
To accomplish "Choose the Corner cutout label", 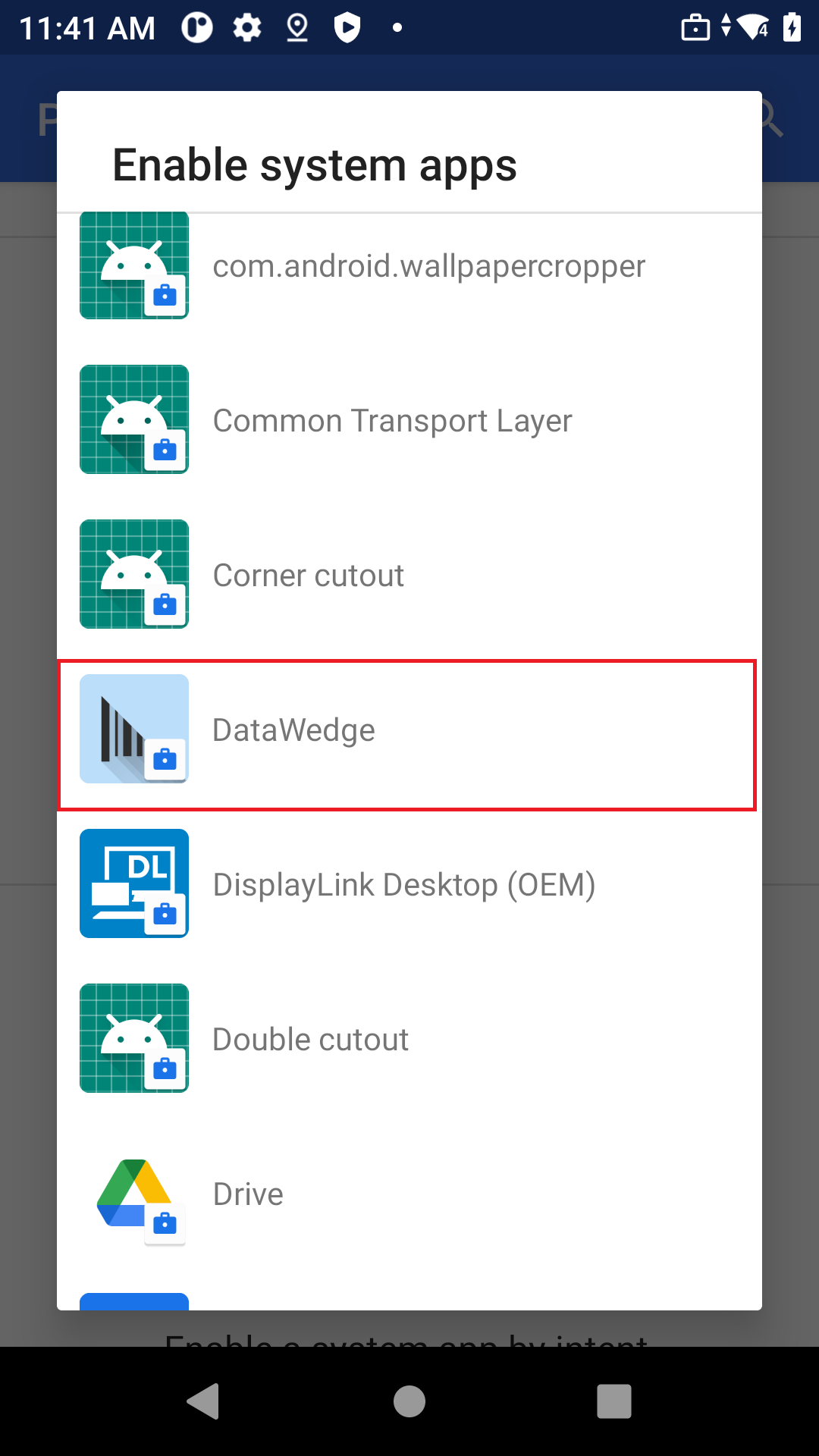I will 308,576.
